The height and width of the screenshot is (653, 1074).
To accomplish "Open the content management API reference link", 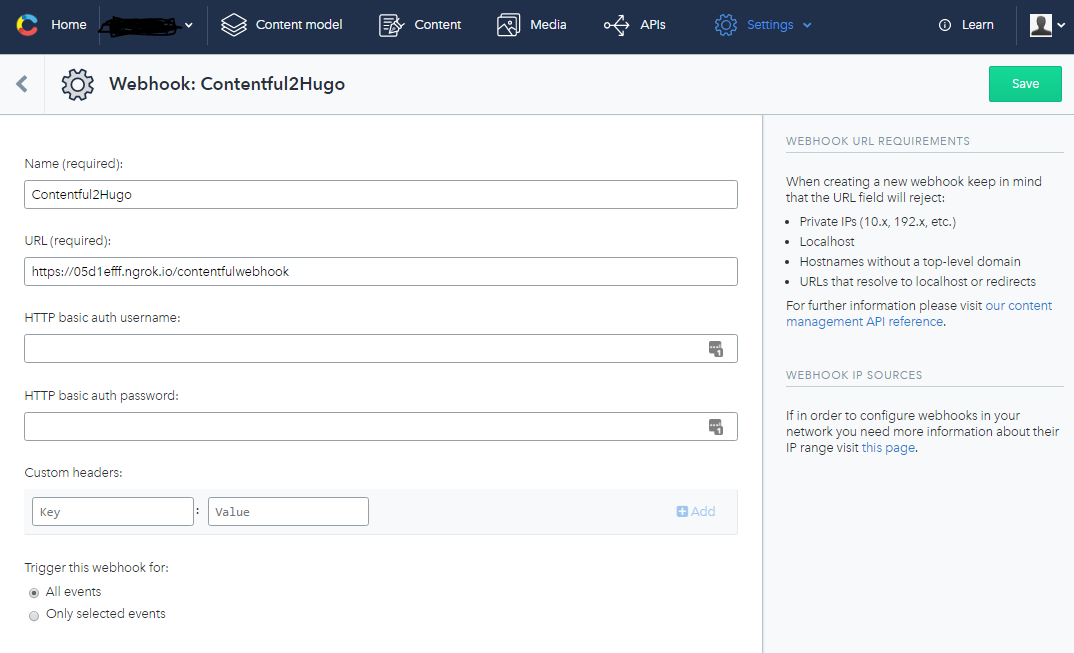I will coord(919,313).
